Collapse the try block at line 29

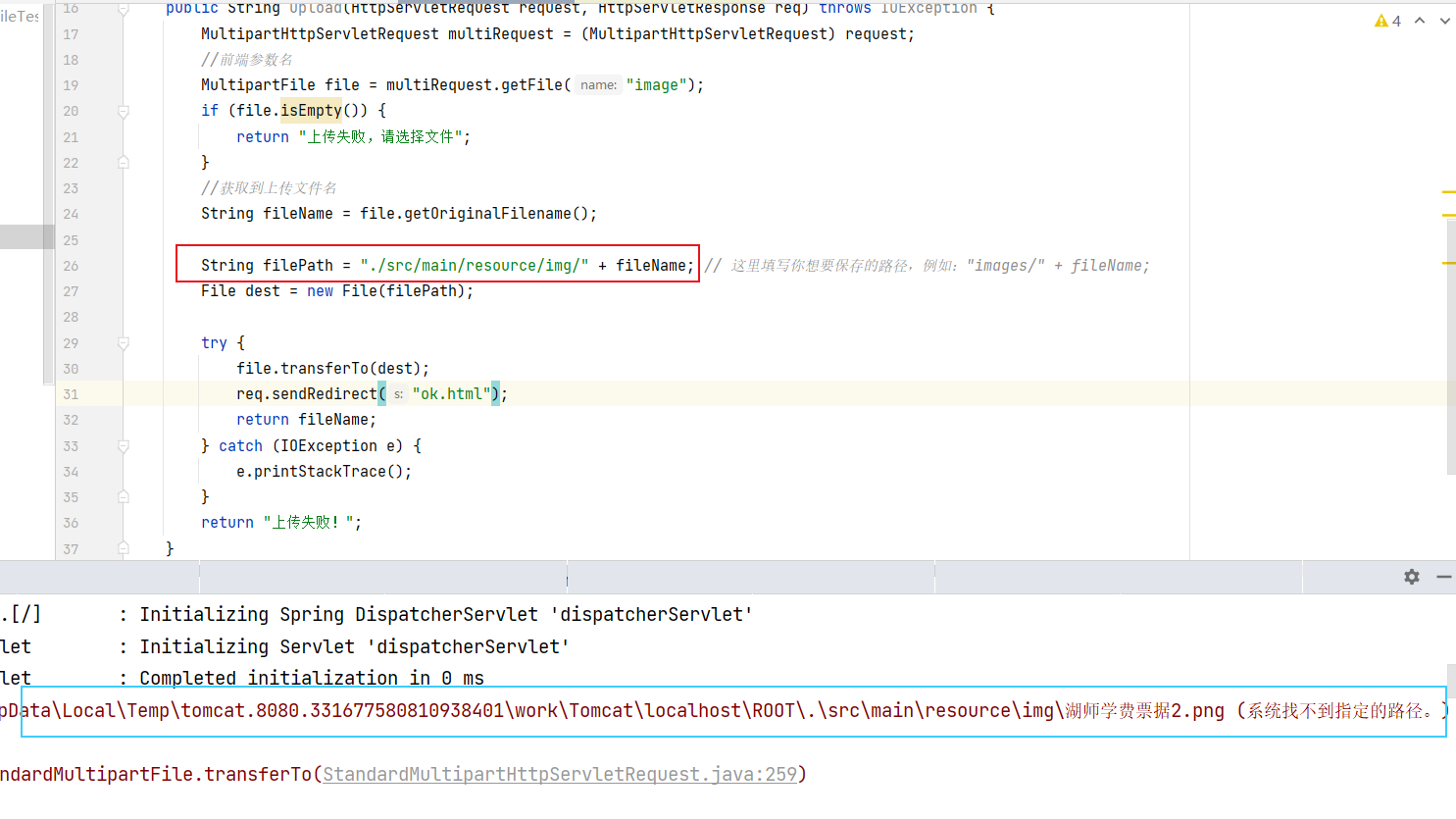tap(124, 342)
